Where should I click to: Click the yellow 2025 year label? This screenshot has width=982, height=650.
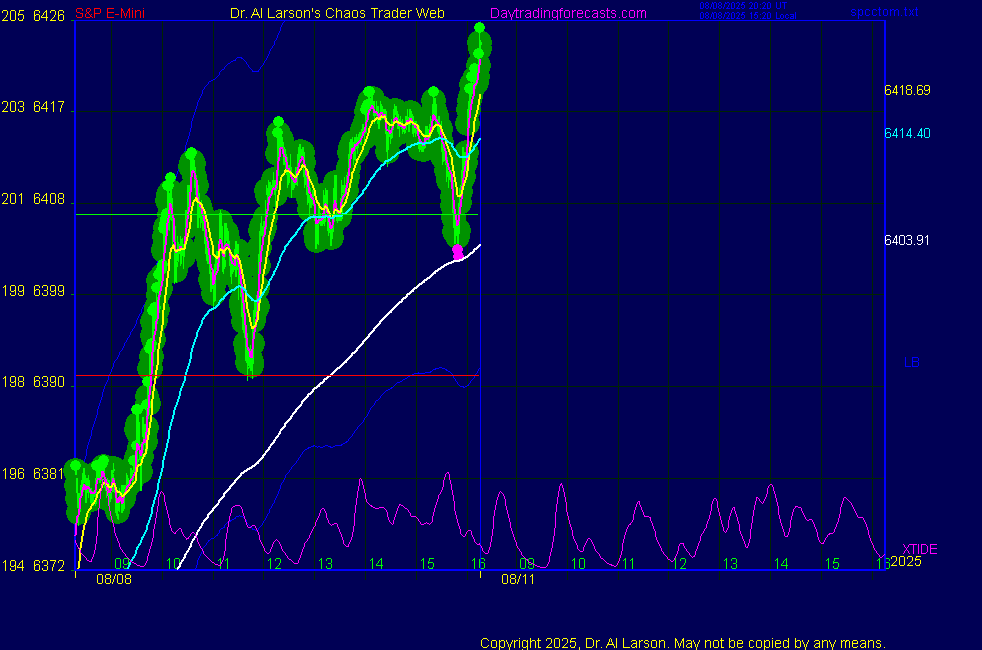(x=906, y=561)
